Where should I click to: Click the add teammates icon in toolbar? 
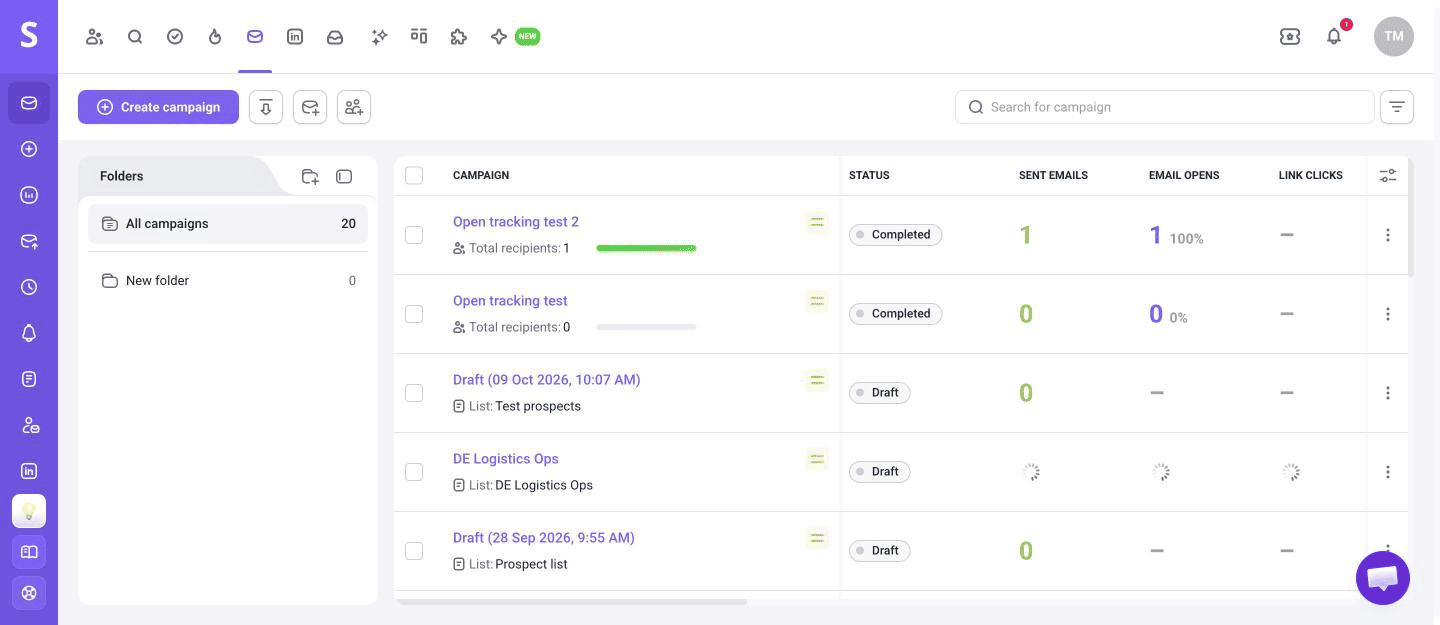[354, 107]
